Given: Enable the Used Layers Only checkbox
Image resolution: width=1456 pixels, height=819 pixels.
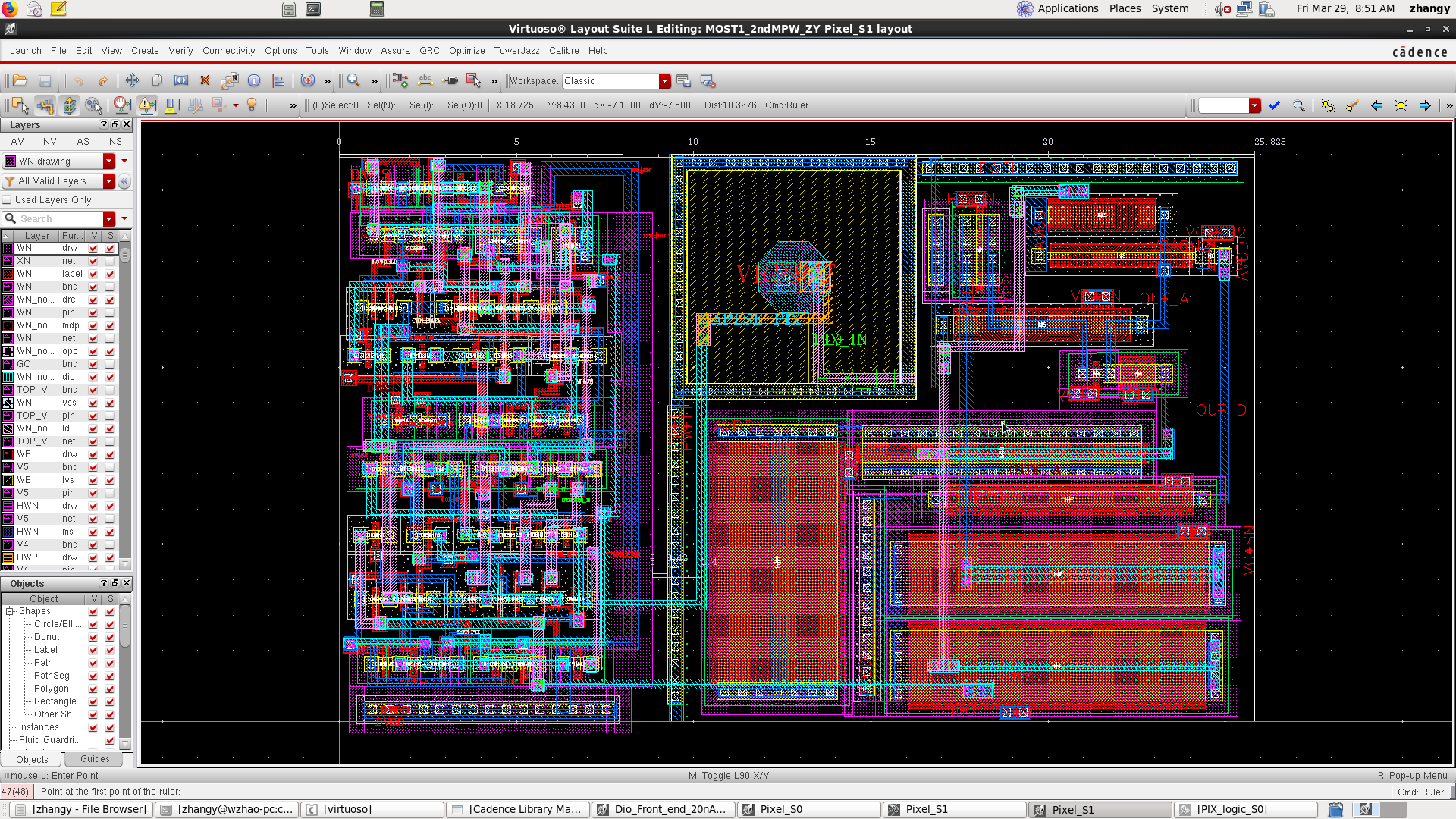Looking at the screenshot, I should click(8, 200).
